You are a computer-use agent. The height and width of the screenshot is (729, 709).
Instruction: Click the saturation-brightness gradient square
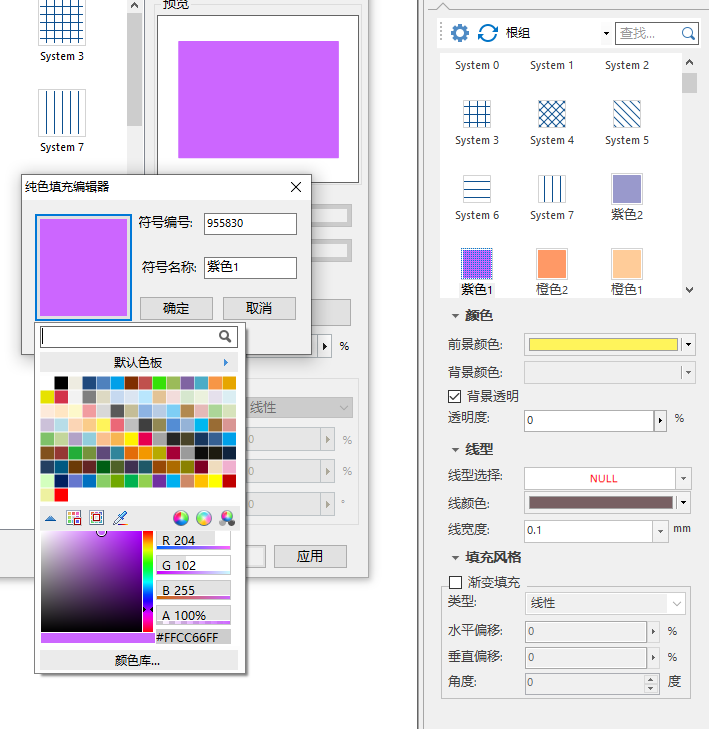[x=91, y=581]
